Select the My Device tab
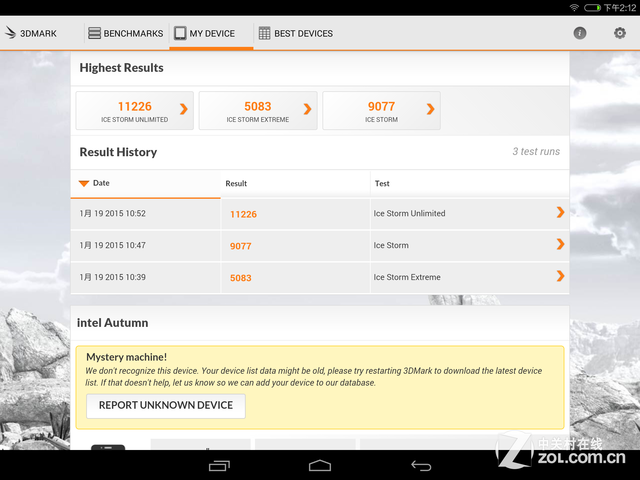The height and width of the screenshot is (480, 640). click(x=211, y=33)
